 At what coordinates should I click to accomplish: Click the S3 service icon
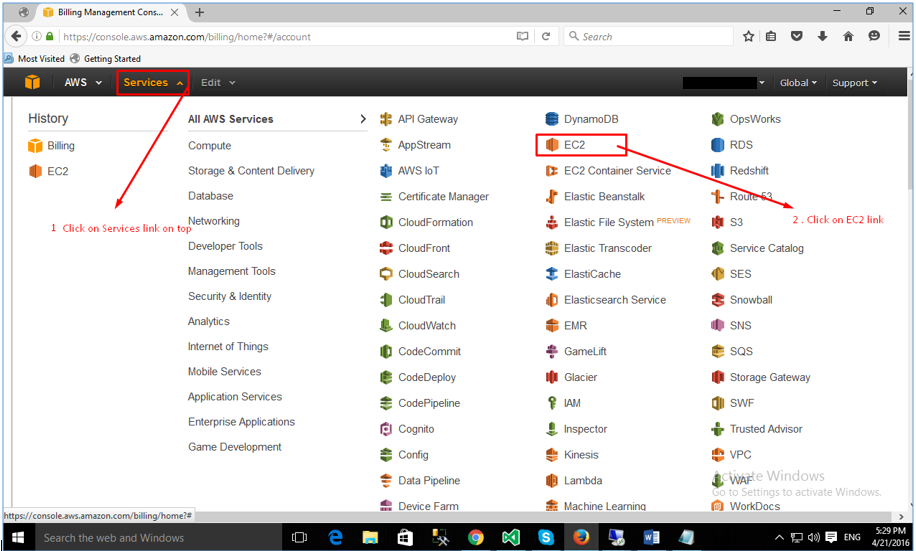tap(718, 222)
